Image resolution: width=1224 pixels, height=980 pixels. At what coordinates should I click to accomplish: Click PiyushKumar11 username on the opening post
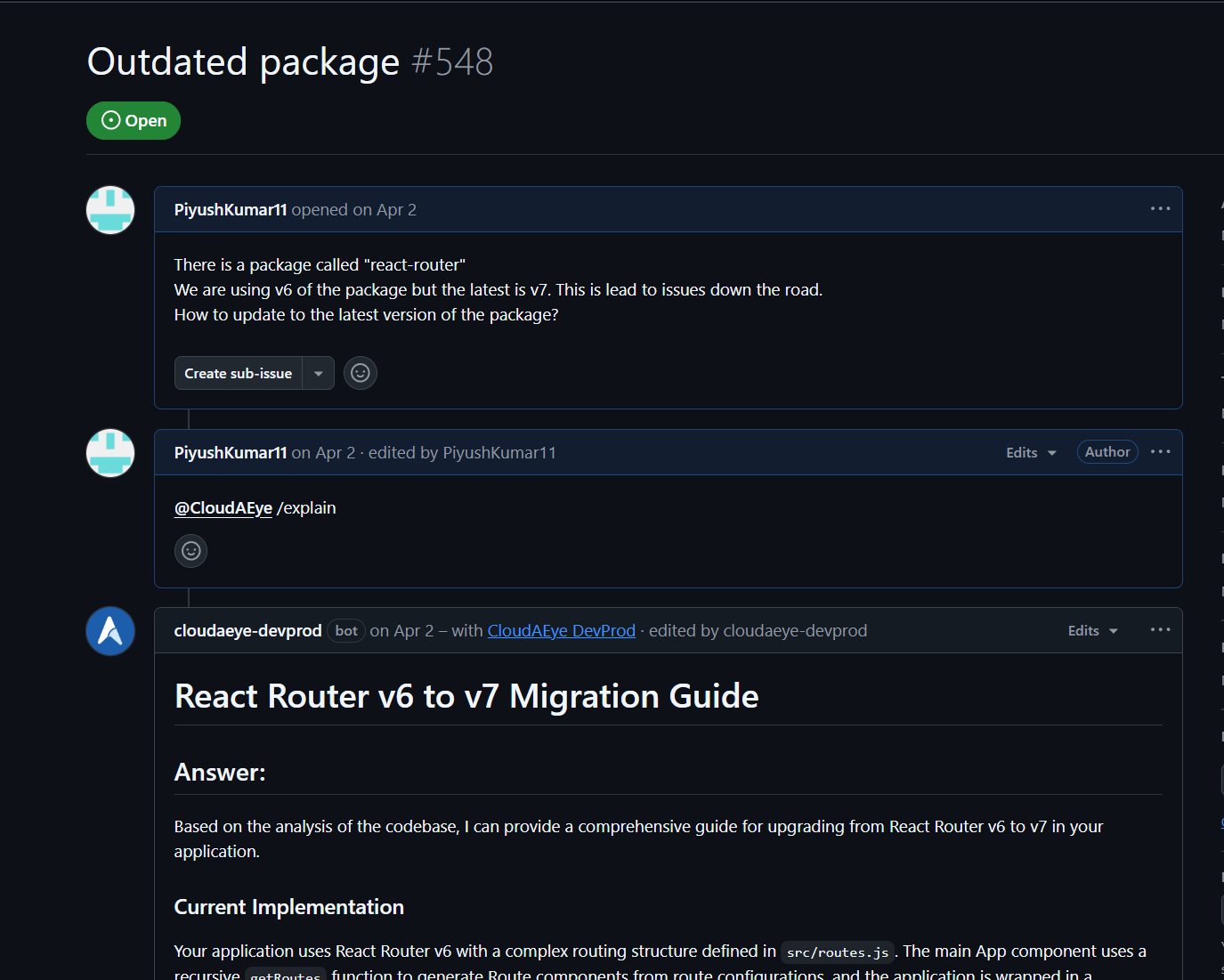[231, 210]
